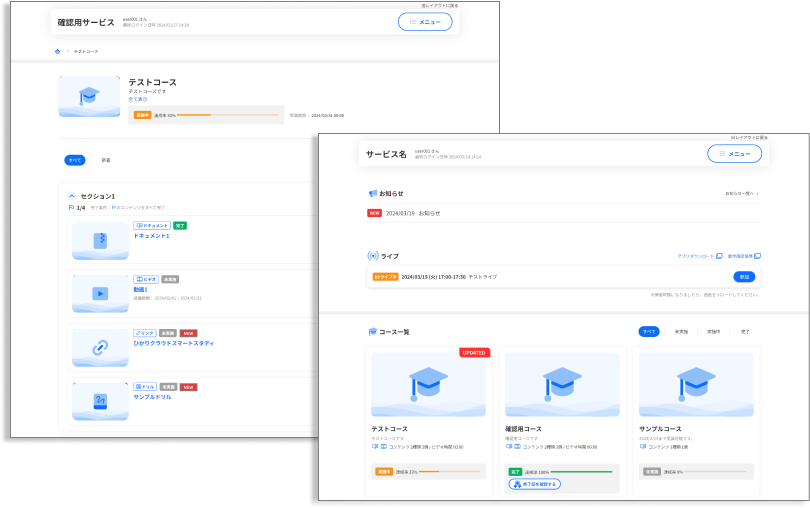Click the chain link icon thumbnail
Viewport: 810px width, 508px height.
click(100, 347)
